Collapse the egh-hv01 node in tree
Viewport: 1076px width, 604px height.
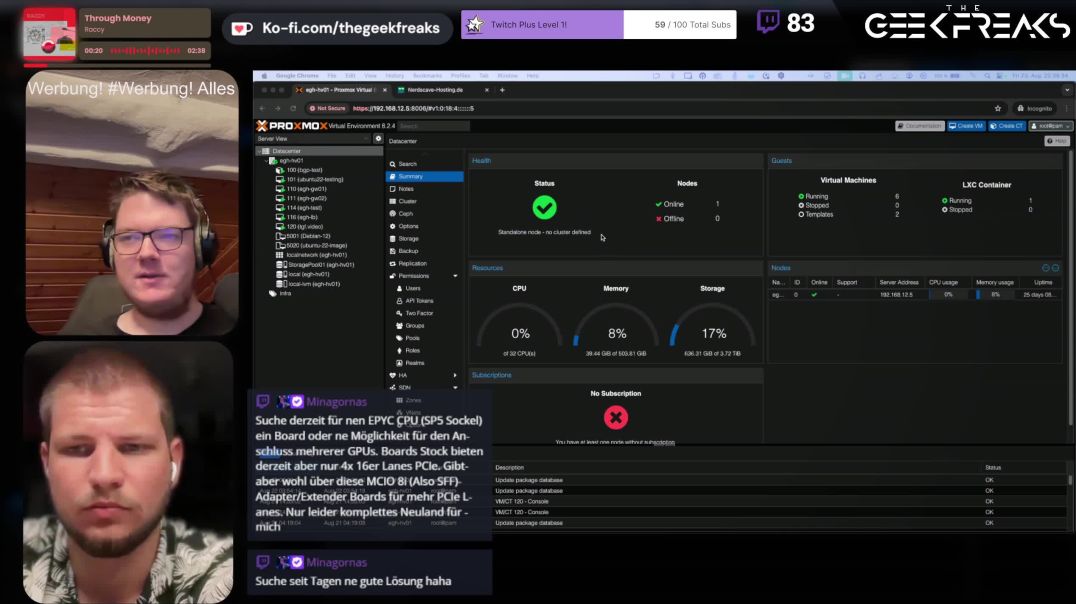click(266, 161)
